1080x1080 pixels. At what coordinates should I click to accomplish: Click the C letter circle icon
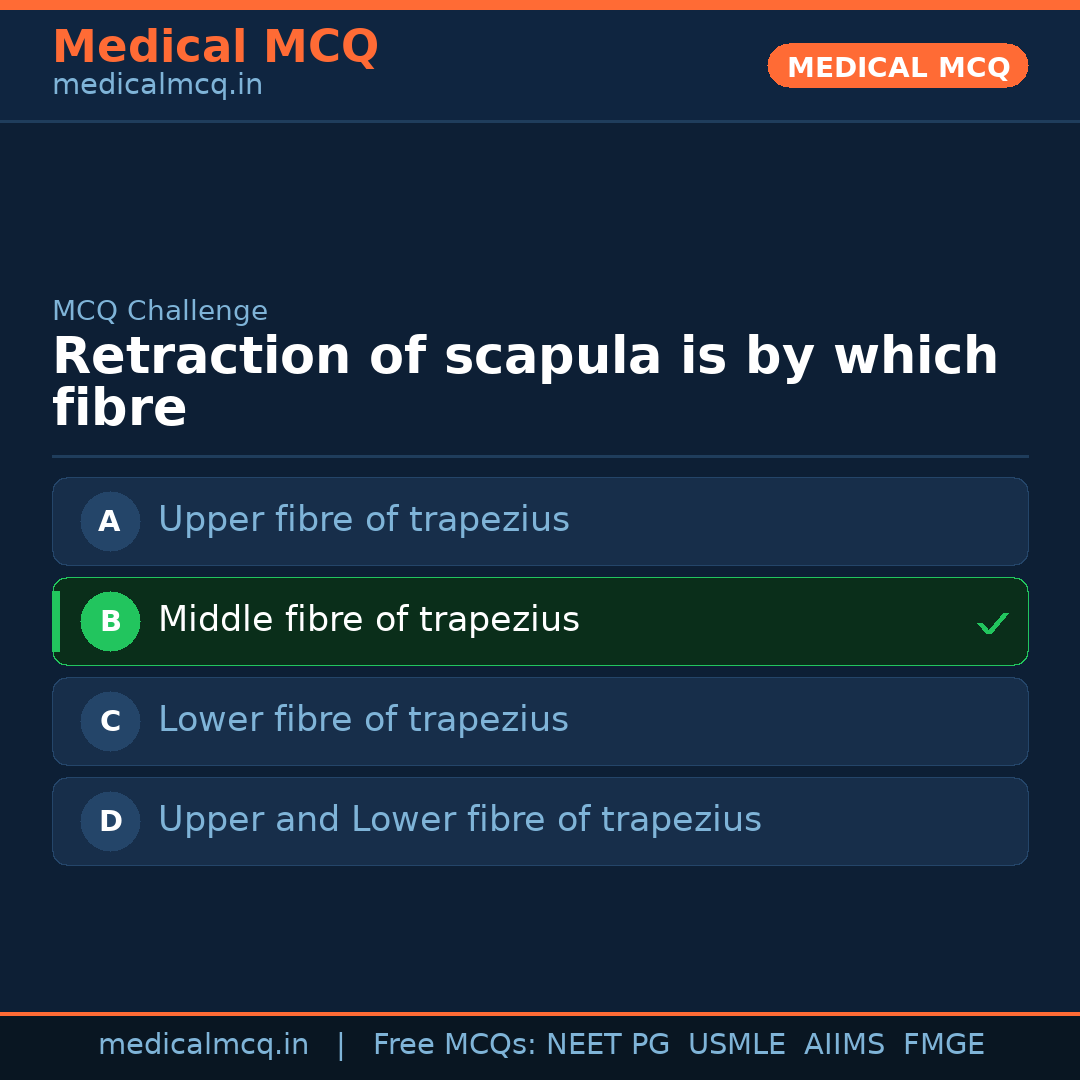(x=110, y=721)
